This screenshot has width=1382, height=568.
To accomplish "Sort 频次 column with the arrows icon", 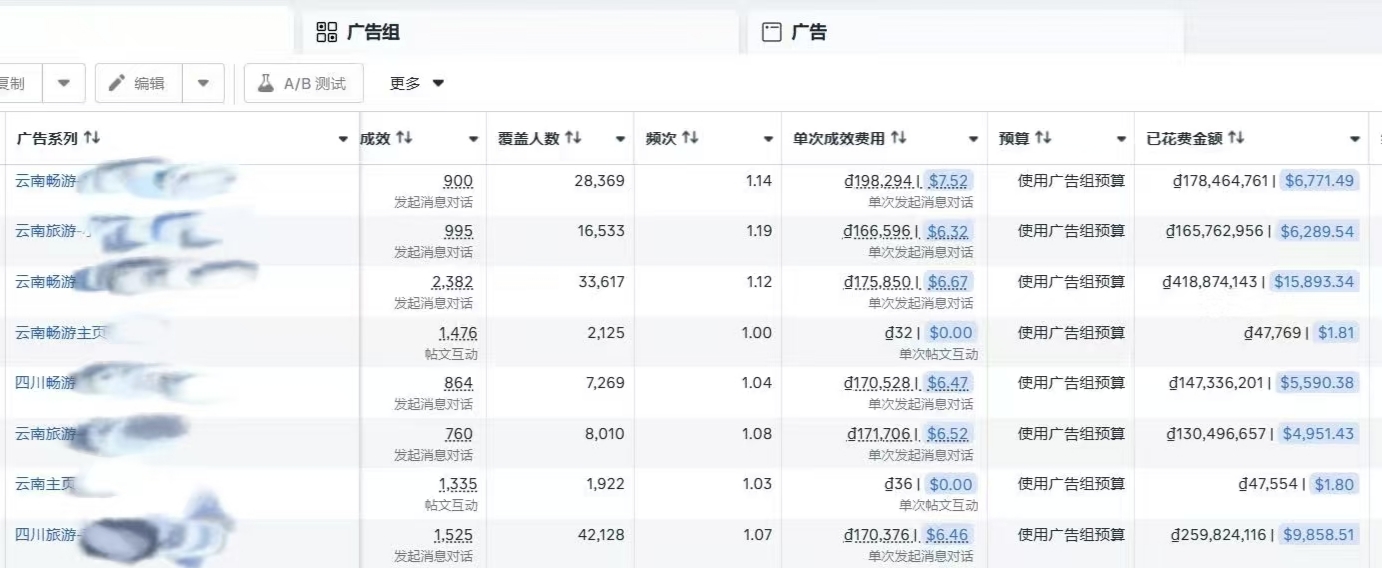I will (x=690, y=138).
